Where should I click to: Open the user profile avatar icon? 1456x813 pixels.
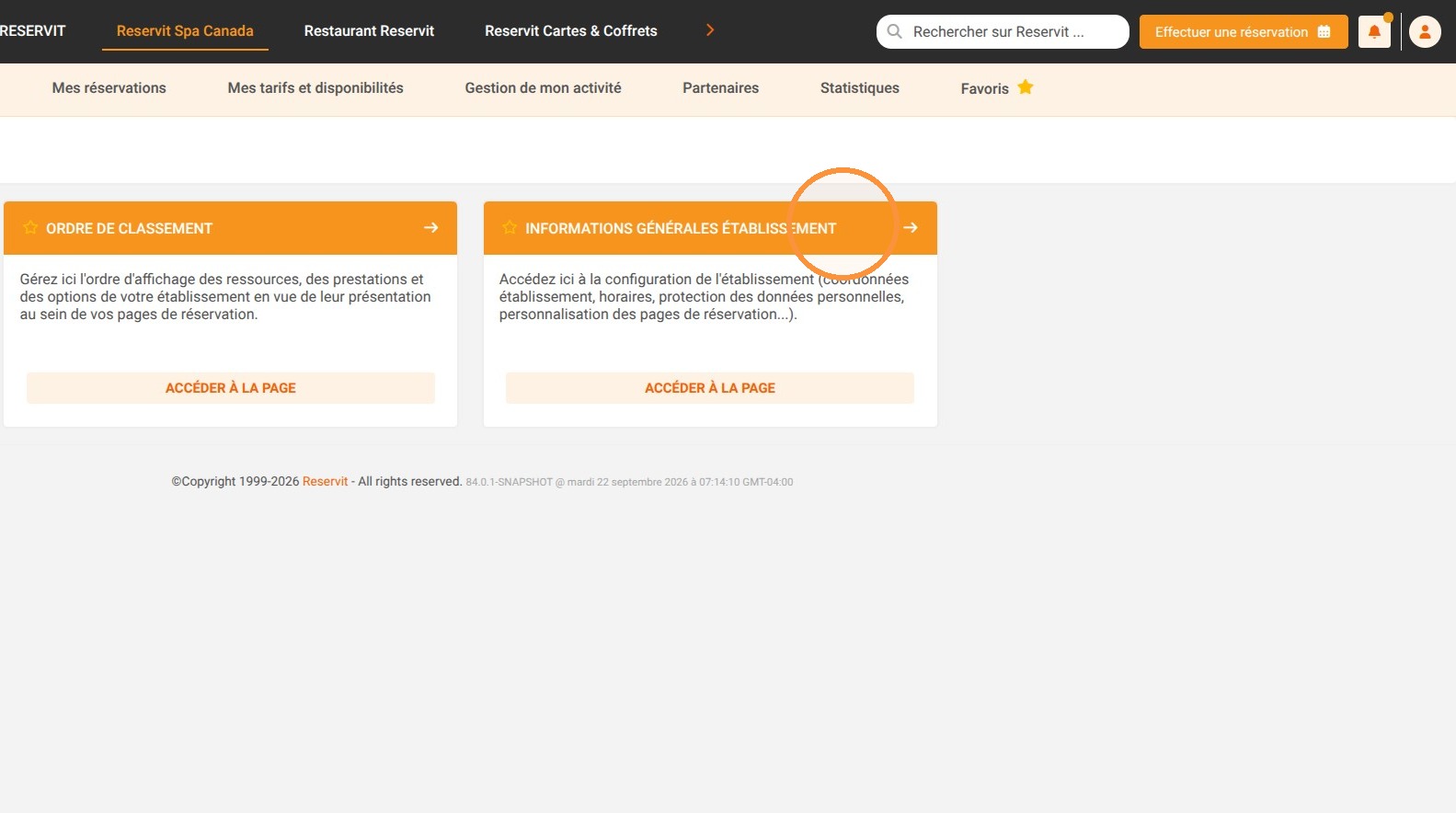coord(1425,32)
